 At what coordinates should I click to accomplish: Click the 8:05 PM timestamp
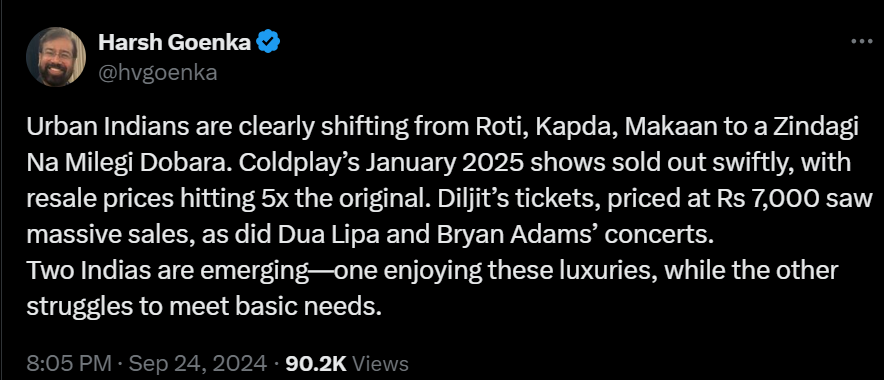click(x=69, y=363)
